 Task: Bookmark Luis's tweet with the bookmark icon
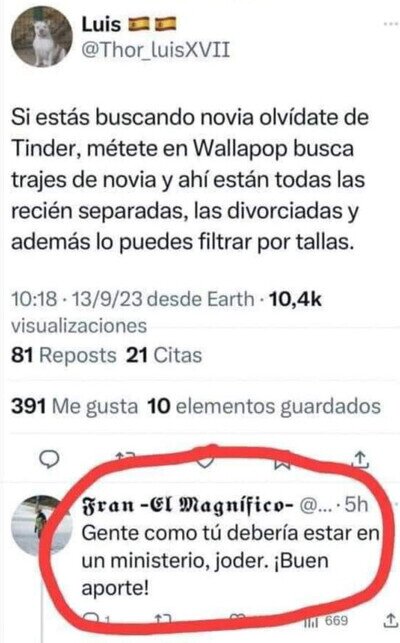282,462
